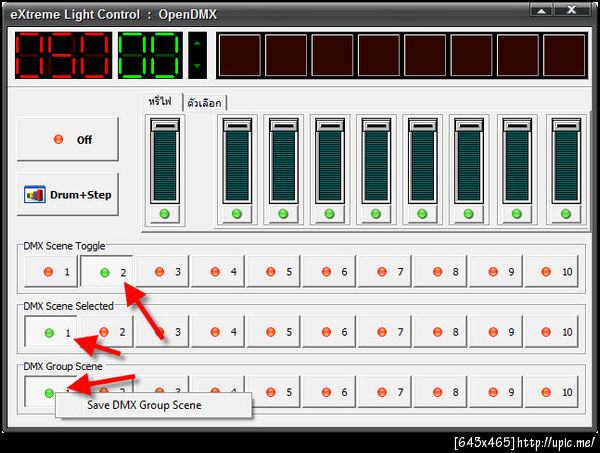Activate DMX Group Scene button 7

pyautogui.click(x=385, y=392)
